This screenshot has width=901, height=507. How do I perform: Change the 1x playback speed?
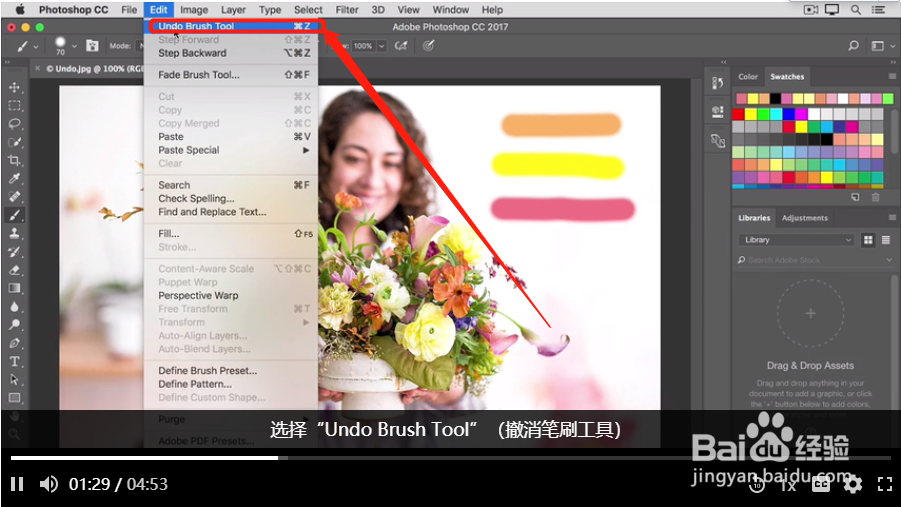(788, 485)
